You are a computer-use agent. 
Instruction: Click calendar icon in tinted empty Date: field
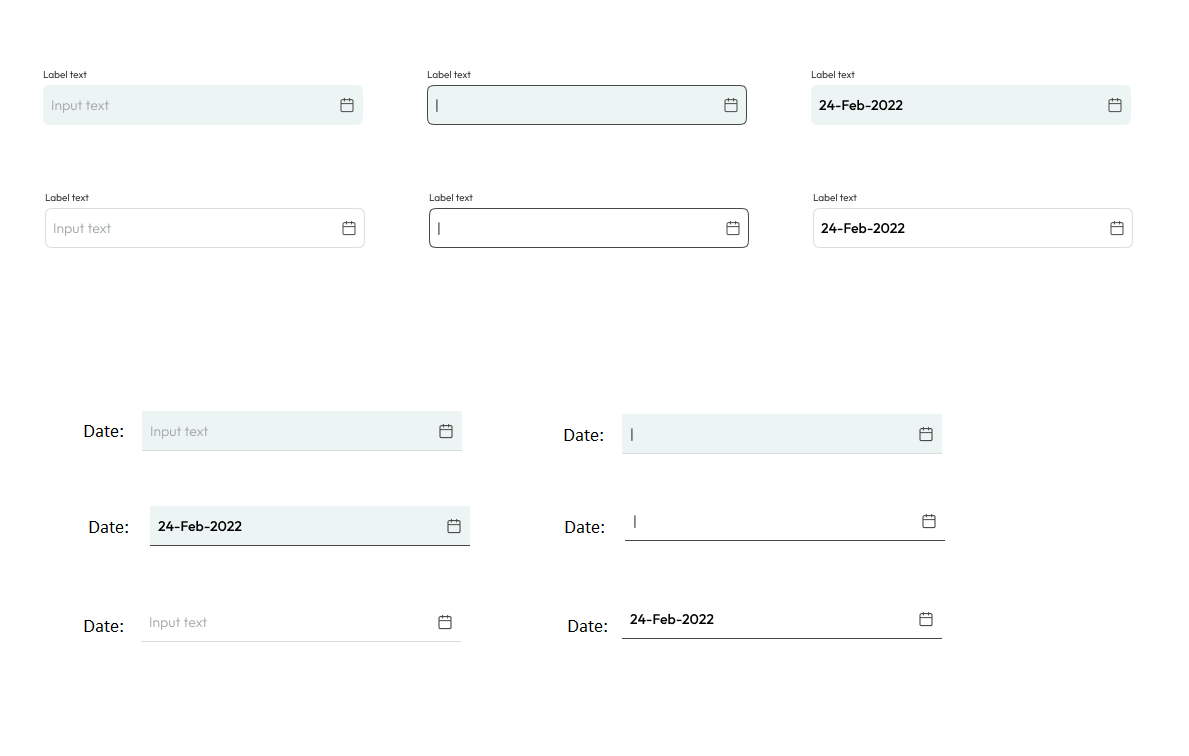pyautogui.click(x=926, y=434)
